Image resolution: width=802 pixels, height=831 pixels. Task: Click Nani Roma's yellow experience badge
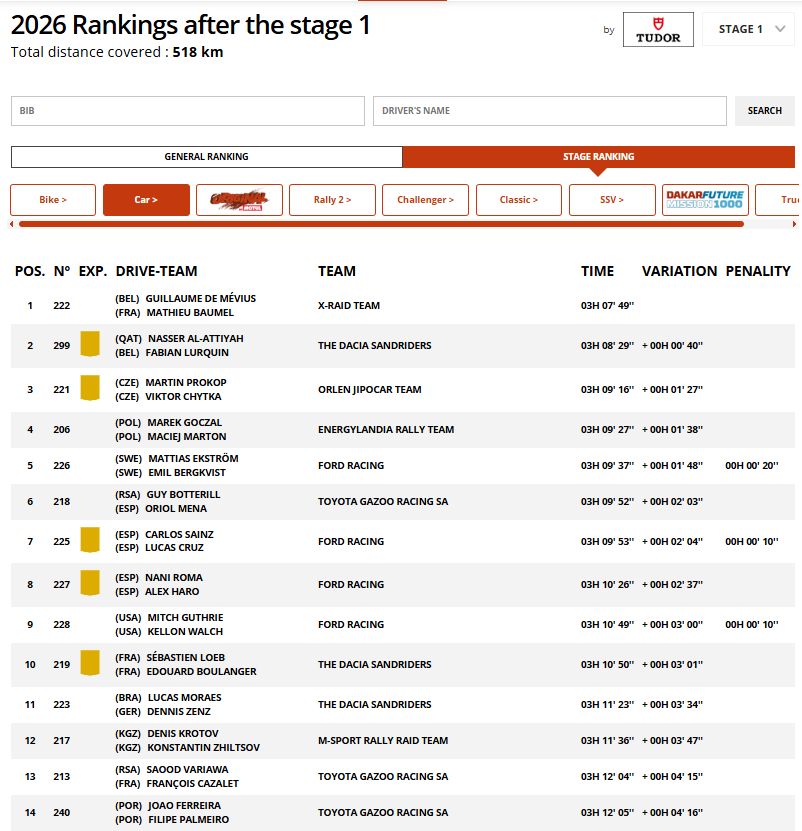(90, 583)
